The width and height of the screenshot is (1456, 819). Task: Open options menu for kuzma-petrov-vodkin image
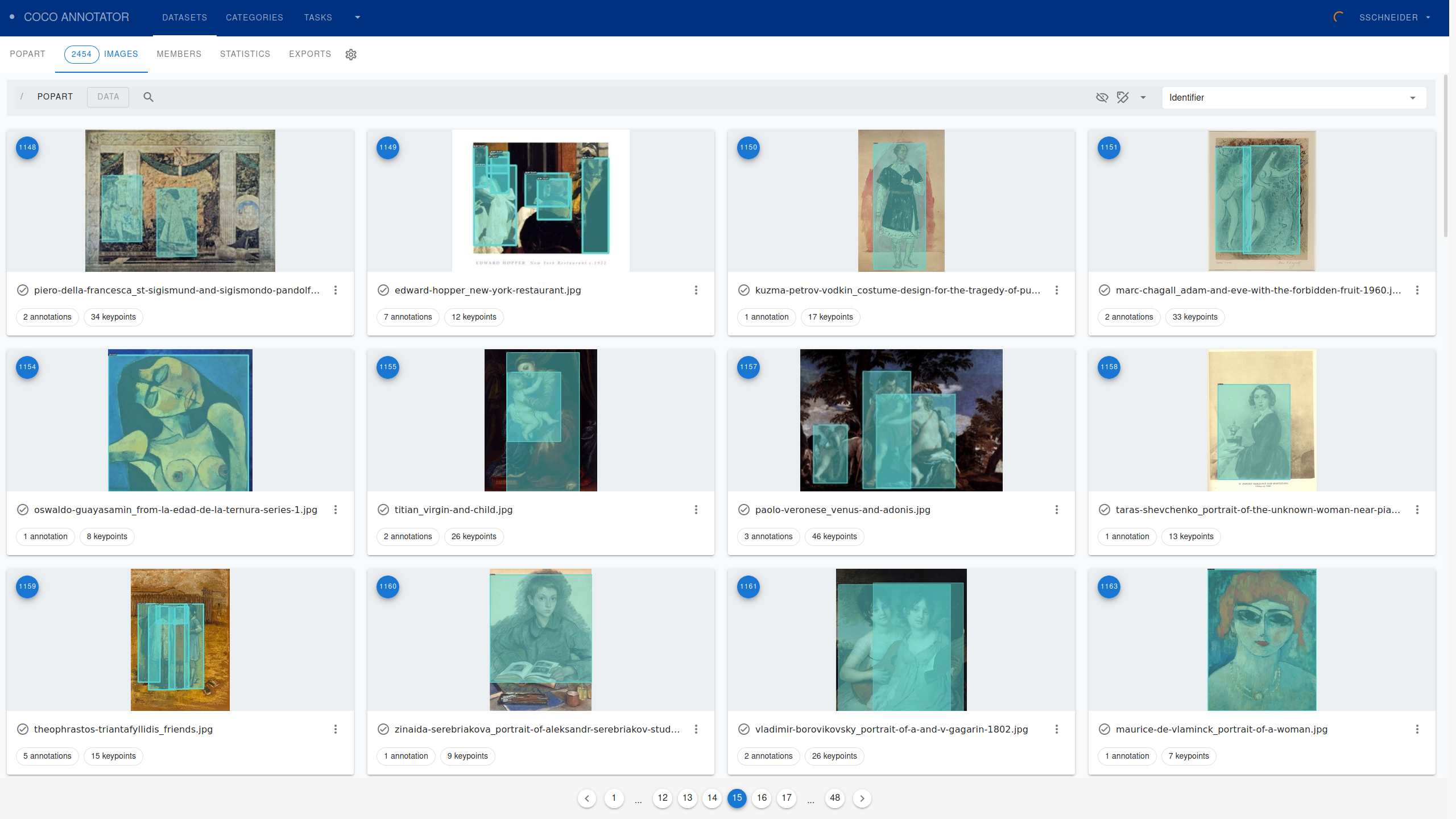1057,290
